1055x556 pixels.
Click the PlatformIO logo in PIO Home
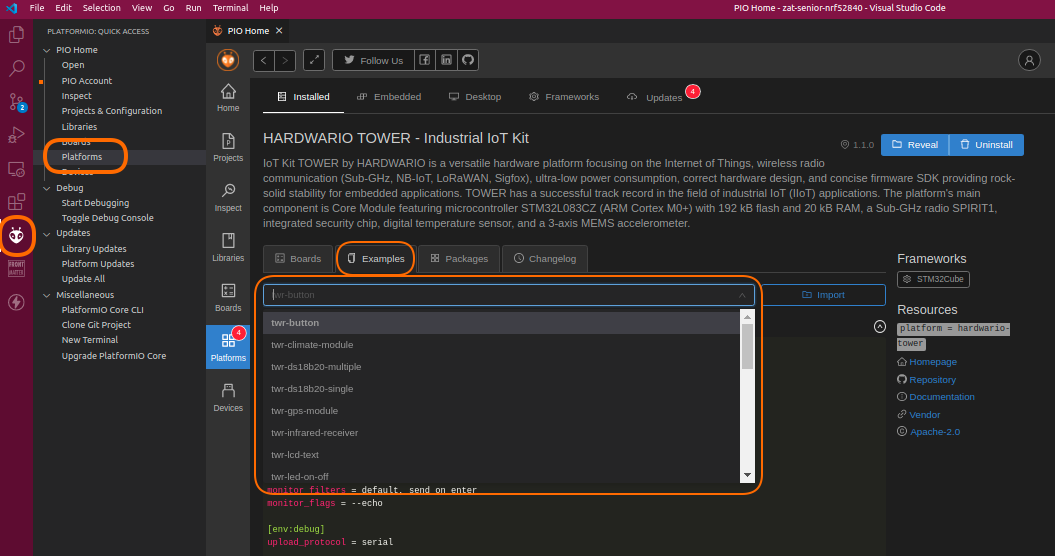click(228, 60)
